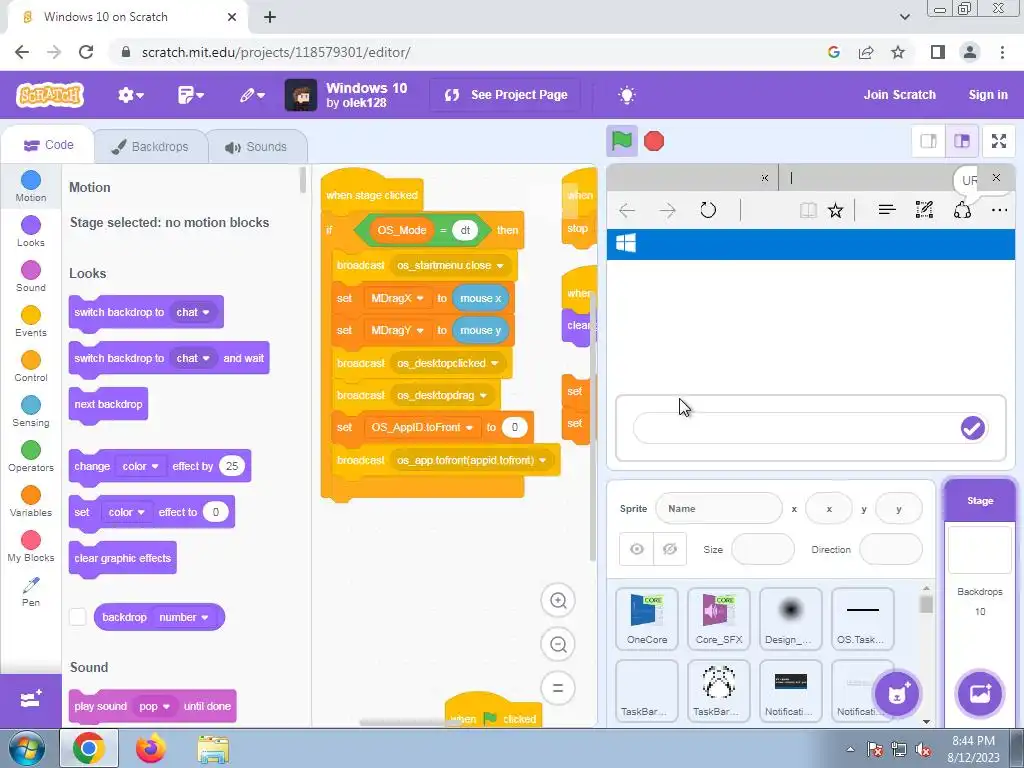This screenshot has width=1024, height=768.
Task: Select the Control block category
Action: point(31,366)
